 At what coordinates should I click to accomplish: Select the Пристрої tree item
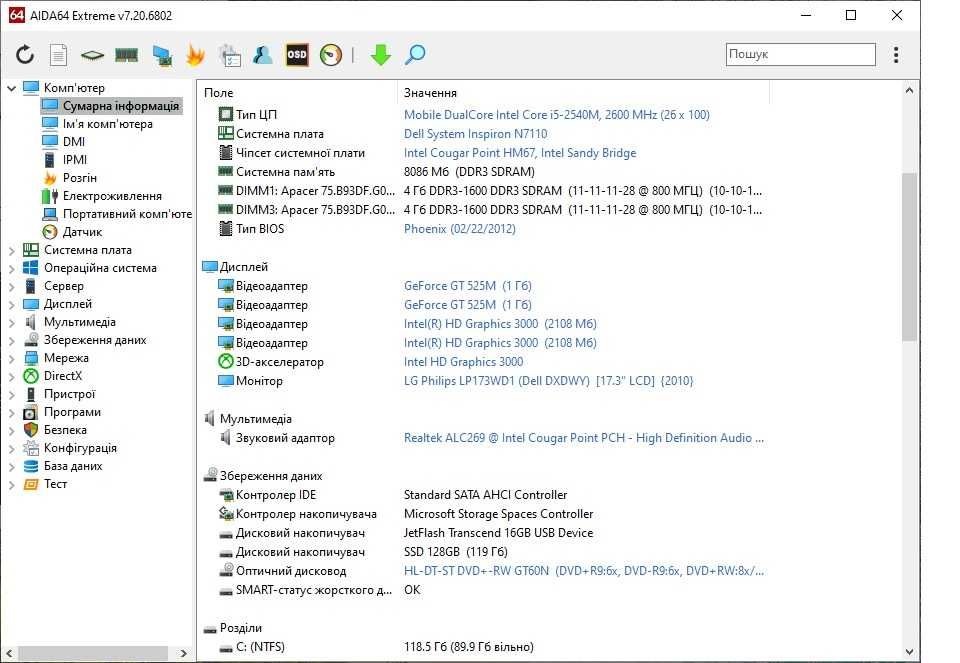click(69, 394)
